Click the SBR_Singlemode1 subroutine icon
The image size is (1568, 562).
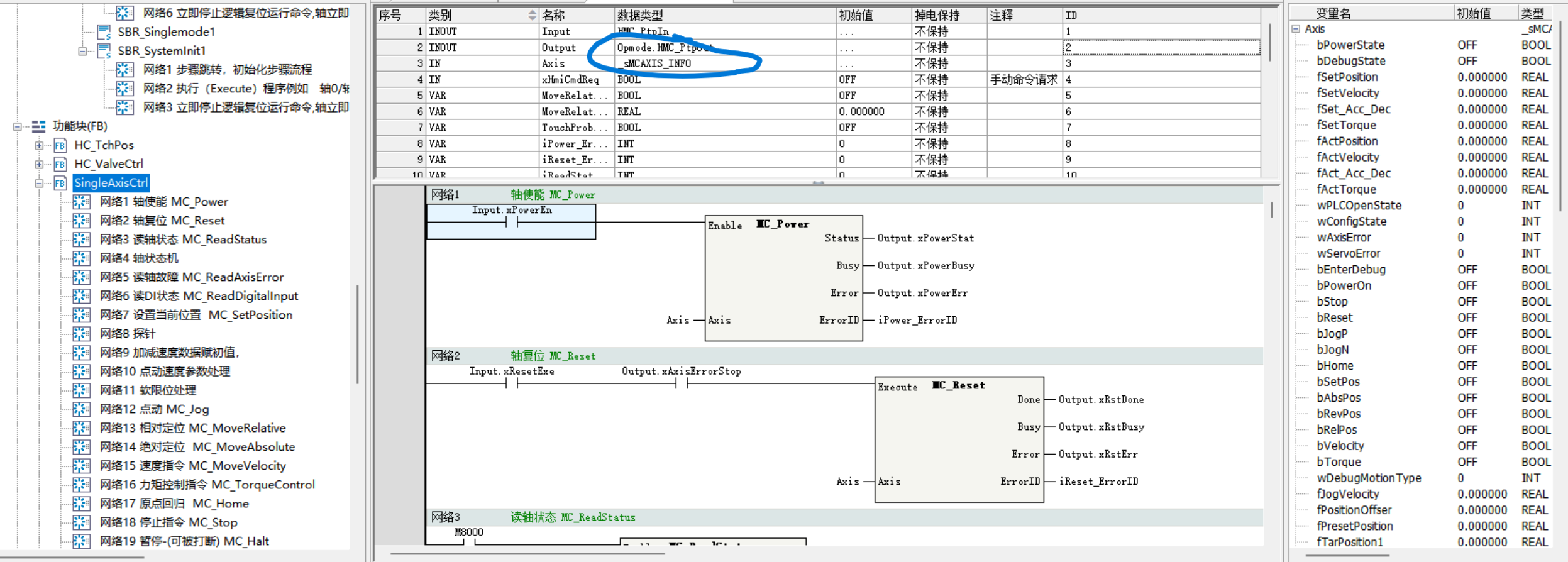coord(104,32)
